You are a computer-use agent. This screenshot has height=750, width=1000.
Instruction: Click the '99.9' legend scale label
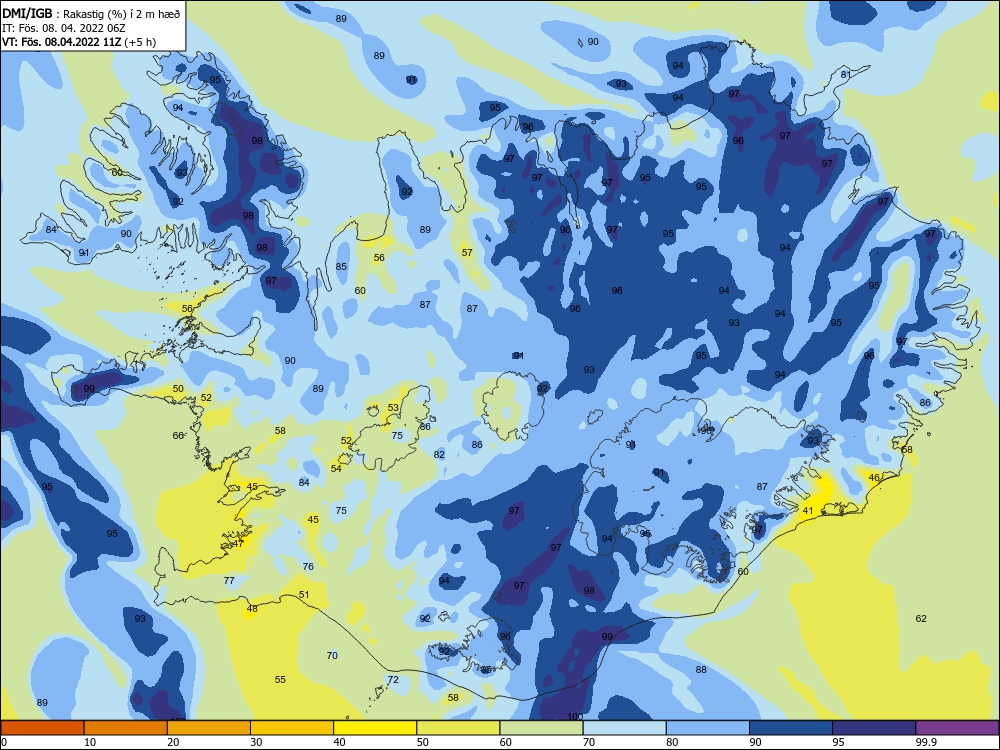tap(926, 742)
